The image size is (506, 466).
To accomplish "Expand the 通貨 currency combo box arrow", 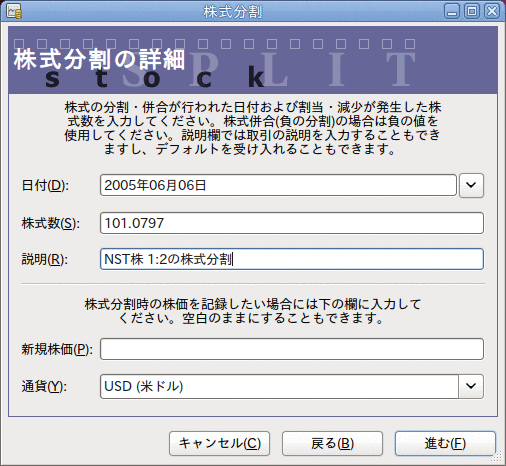I will 471,386.
